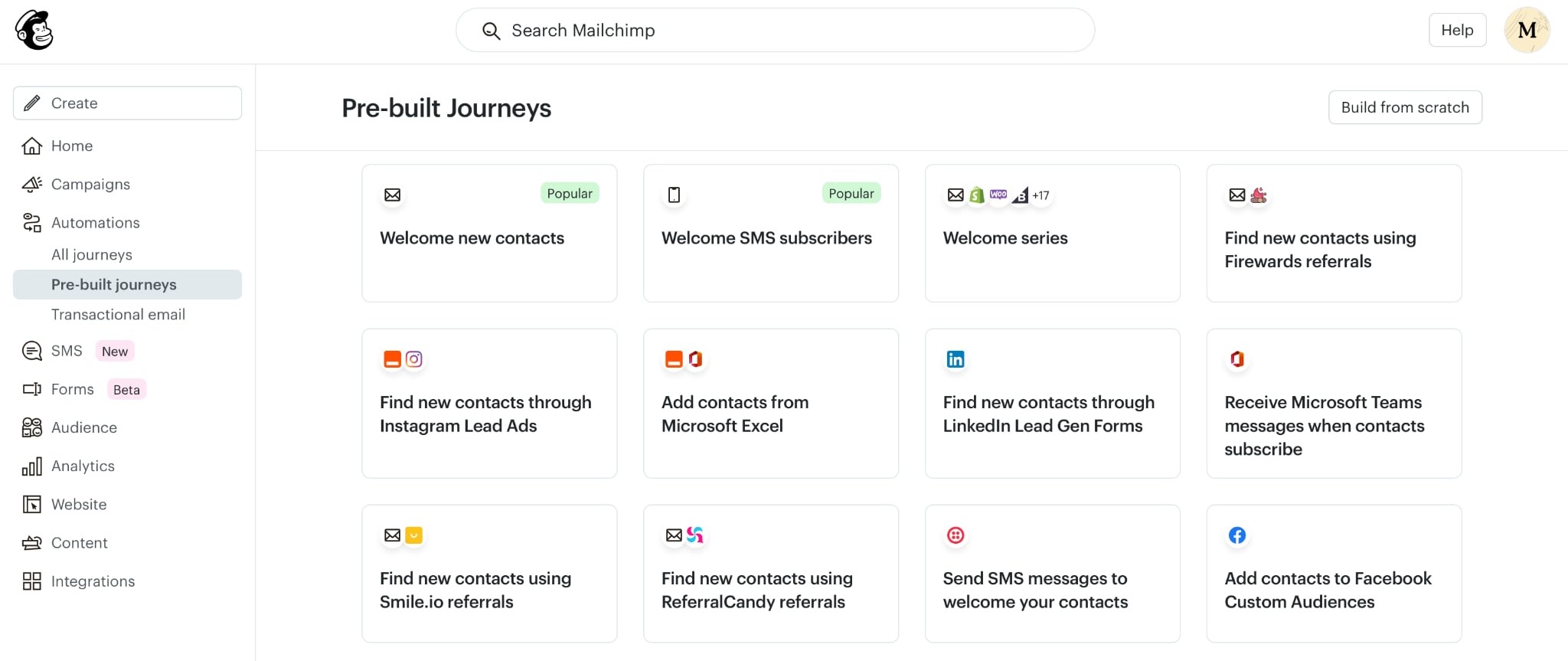Click the Create button
The width and height of the screenshot is (1568, 661).
pyautogui.click(x=127, y=103)
